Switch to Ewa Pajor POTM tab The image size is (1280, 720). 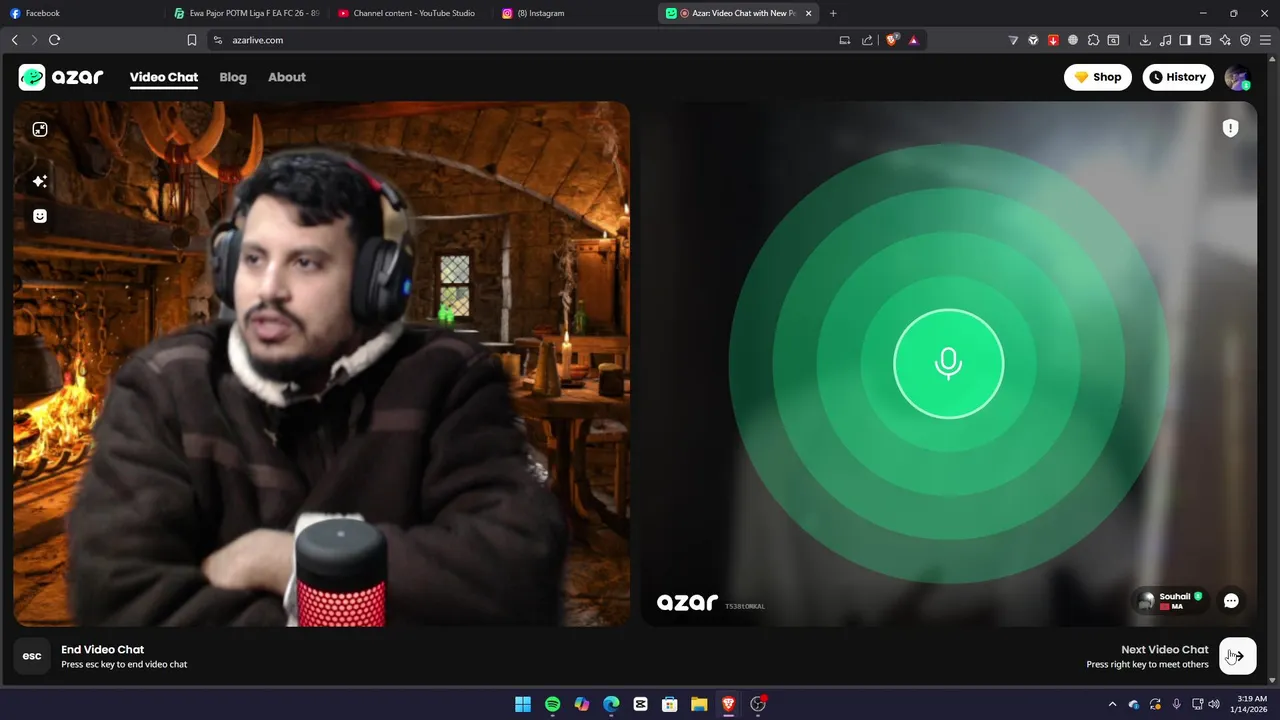[x=245, y=13]
